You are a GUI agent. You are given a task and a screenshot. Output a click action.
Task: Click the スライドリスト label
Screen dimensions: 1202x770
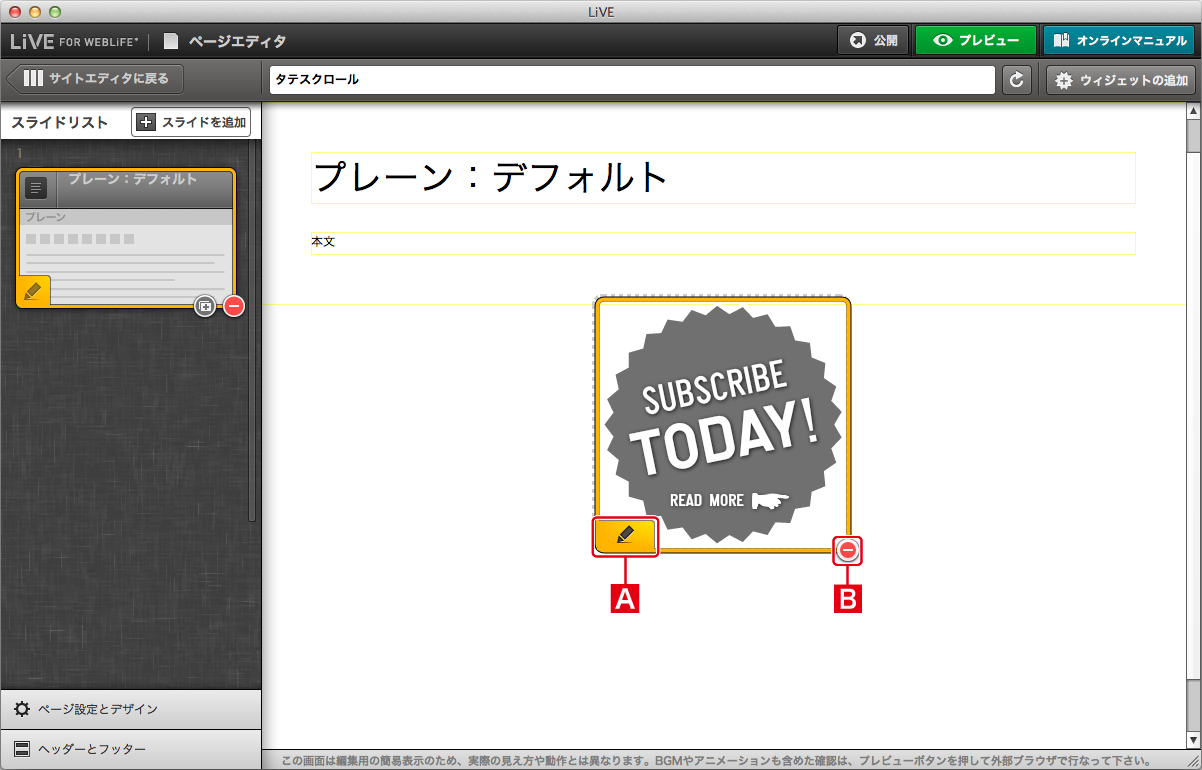pyautogui.click(x=59, y=122)
